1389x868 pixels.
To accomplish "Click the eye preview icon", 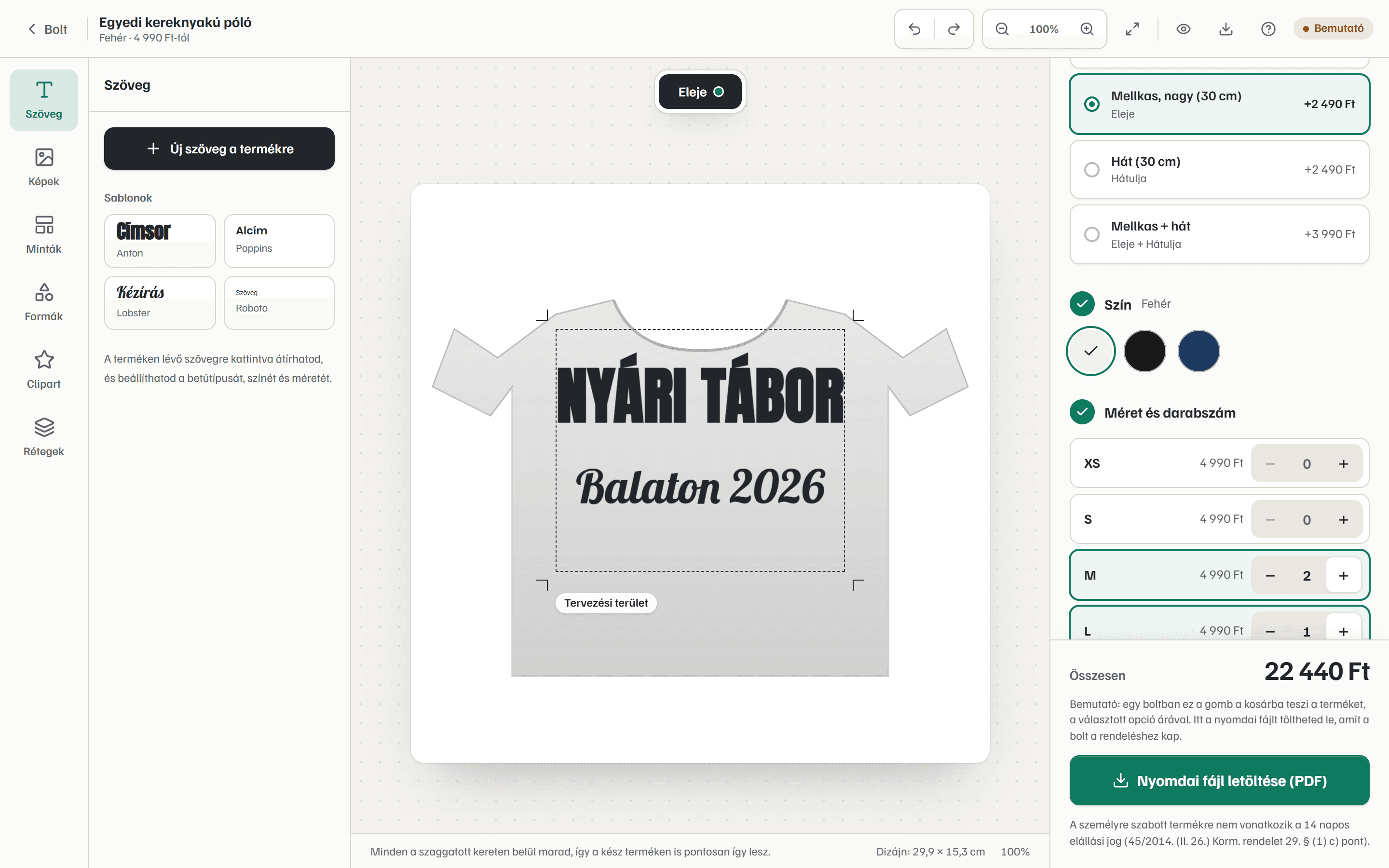I will coord(1184,29).
